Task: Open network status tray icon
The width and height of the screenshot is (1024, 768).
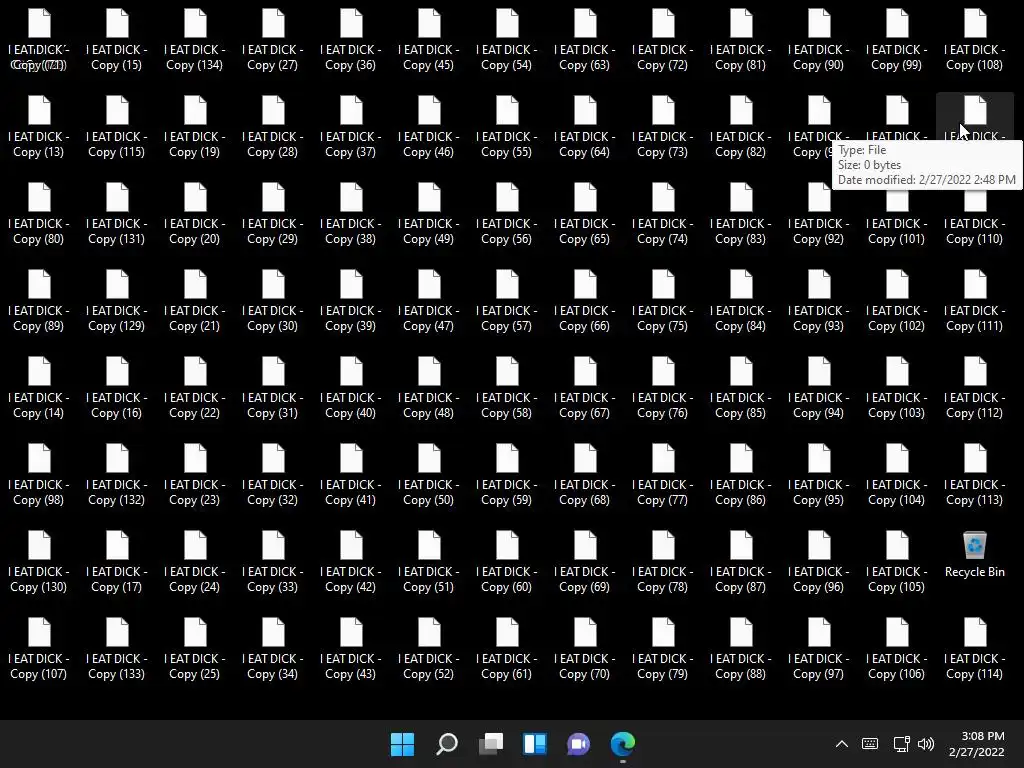Action: pyautogui.click(x=901, y=744)
